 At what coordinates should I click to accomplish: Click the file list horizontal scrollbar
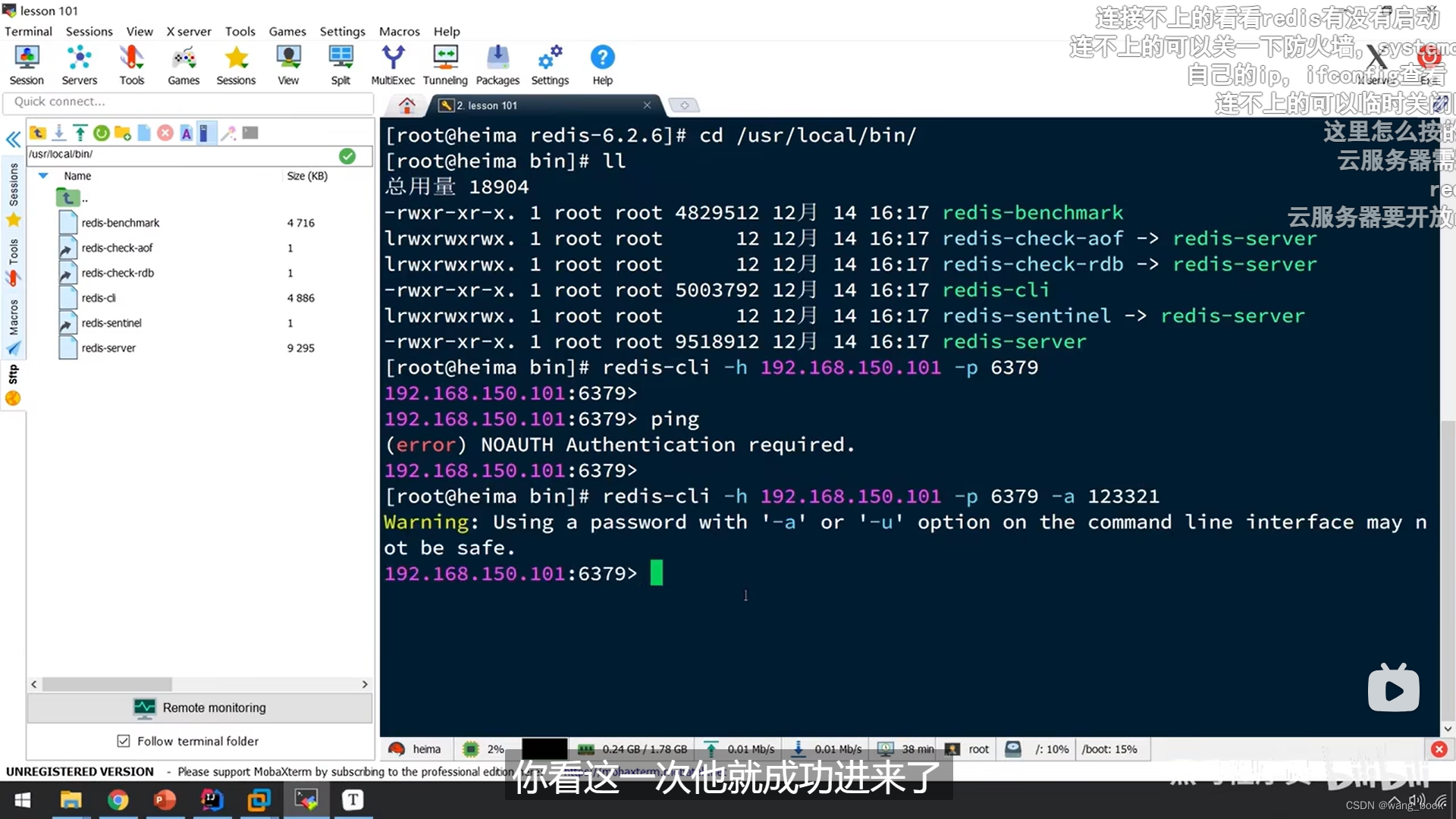(x=108, y=684)
